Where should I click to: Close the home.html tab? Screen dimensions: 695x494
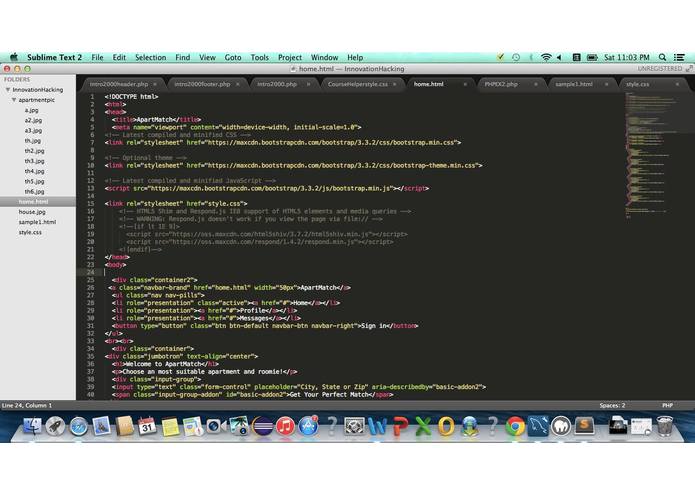tap(465, 84)
